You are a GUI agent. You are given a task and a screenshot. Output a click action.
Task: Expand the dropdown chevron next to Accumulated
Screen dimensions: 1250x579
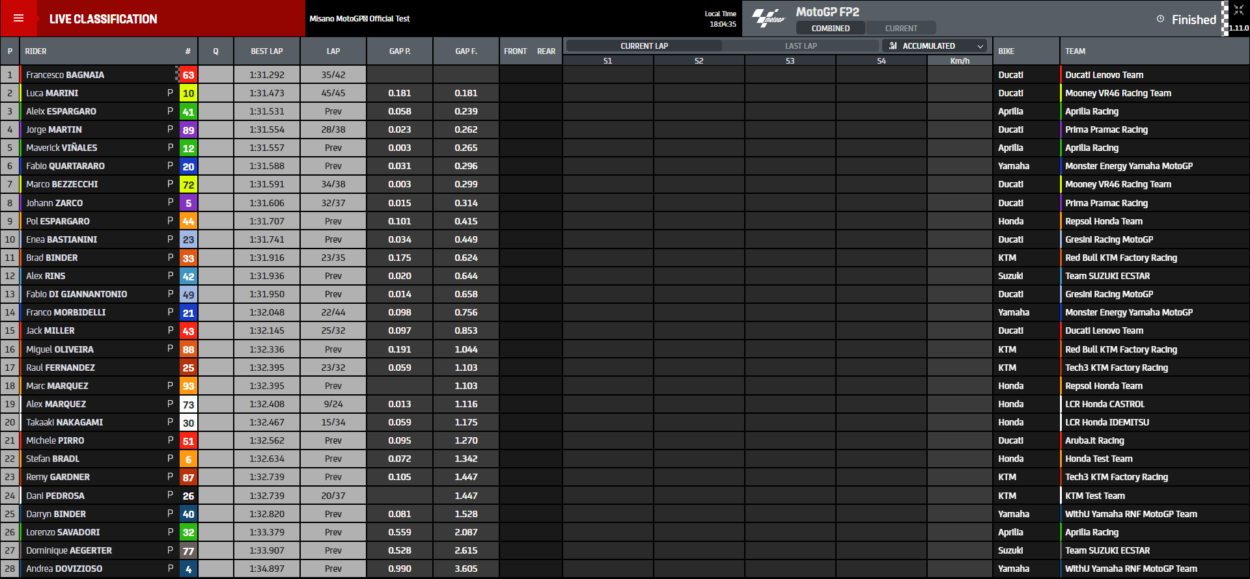tap(979, 46)
